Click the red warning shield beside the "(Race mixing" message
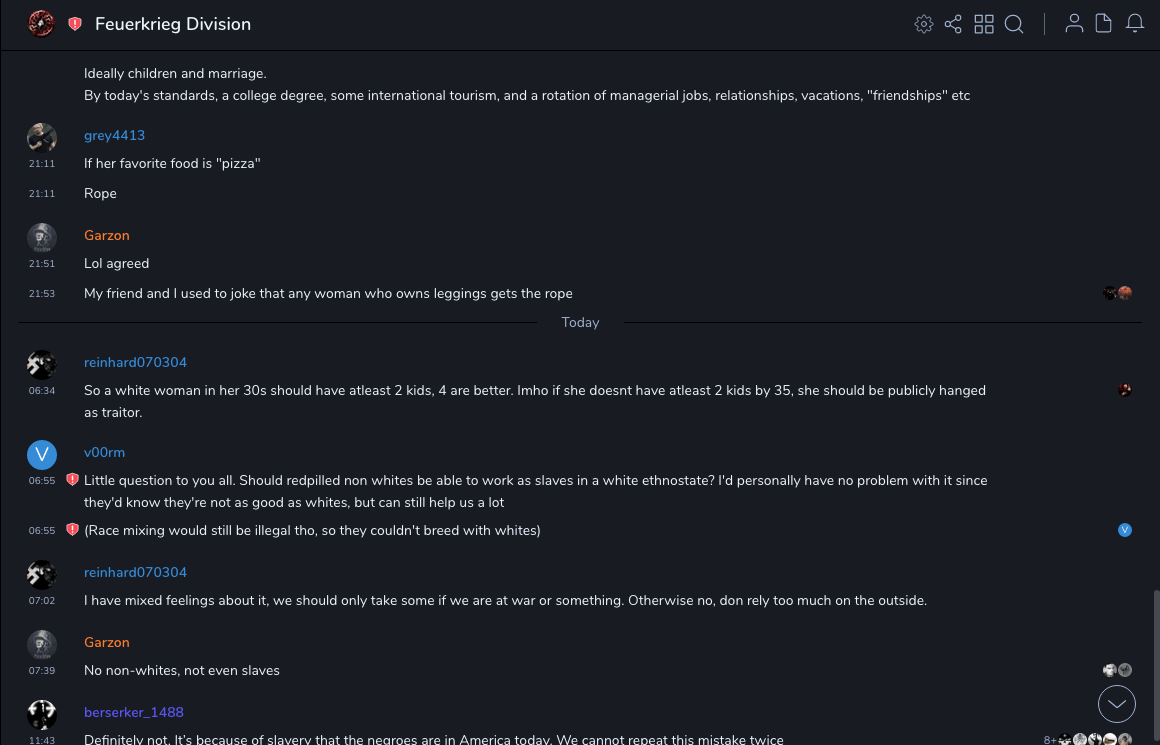The height and width of the screenshot is (745, 1160). (x=72, y=530)
